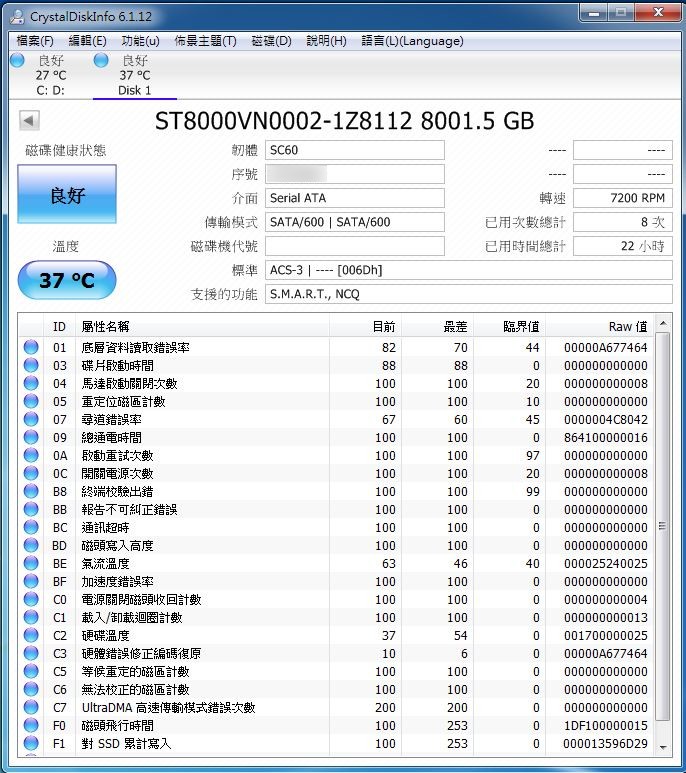Click the 良好 health status button
Screen dimensions: 686x773
point(67,194)
